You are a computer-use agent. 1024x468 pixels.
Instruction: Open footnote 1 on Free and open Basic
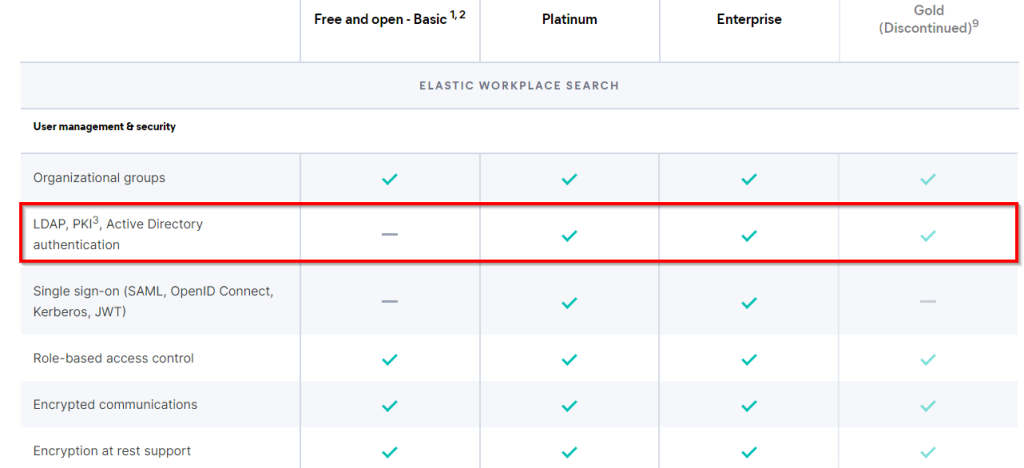452,14
